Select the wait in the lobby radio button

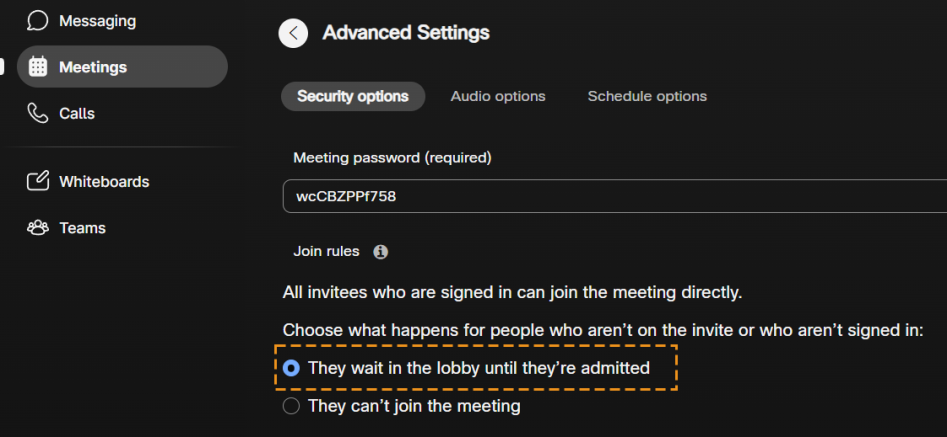tap(291, 368)
